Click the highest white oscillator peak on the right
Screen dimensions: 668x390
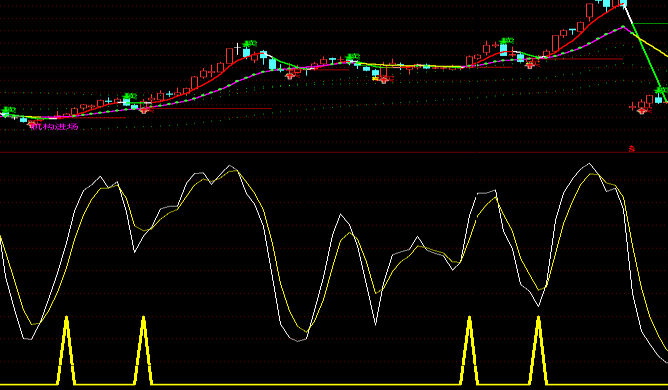click(x=589, y=164)
